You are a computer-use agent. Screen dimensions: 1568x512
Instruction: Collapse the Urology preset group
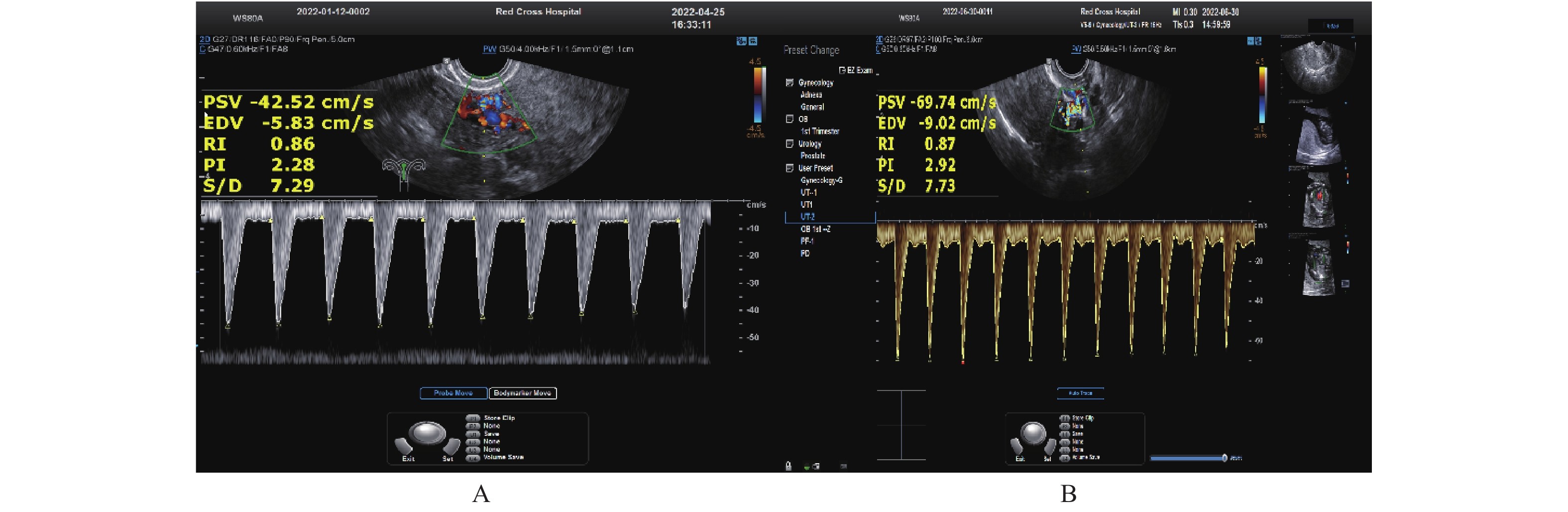coord(789,144)
